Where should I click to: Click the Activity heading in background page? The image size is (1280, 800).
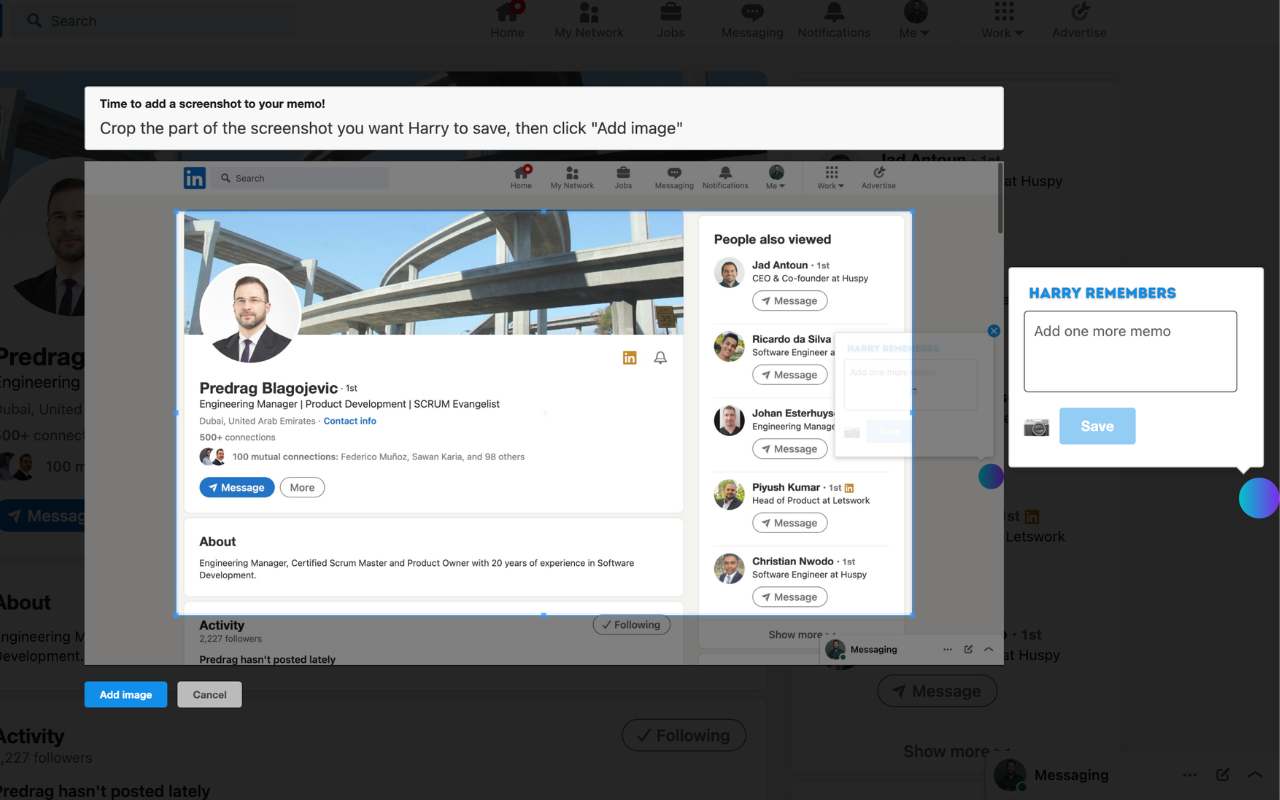31,736
